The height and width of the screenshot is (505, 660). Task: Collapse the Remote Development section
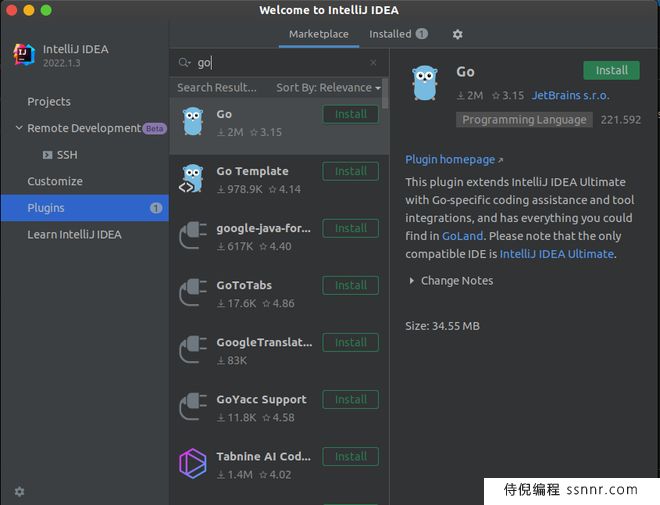coord(19,128)
